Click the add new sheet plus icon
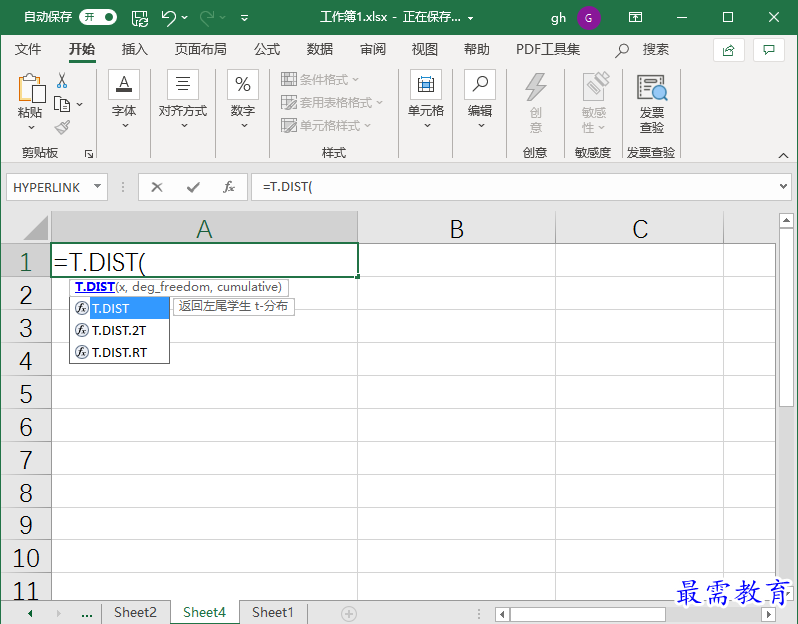The image size is (798, 624). pyautogui.click(x=349, y=613)
